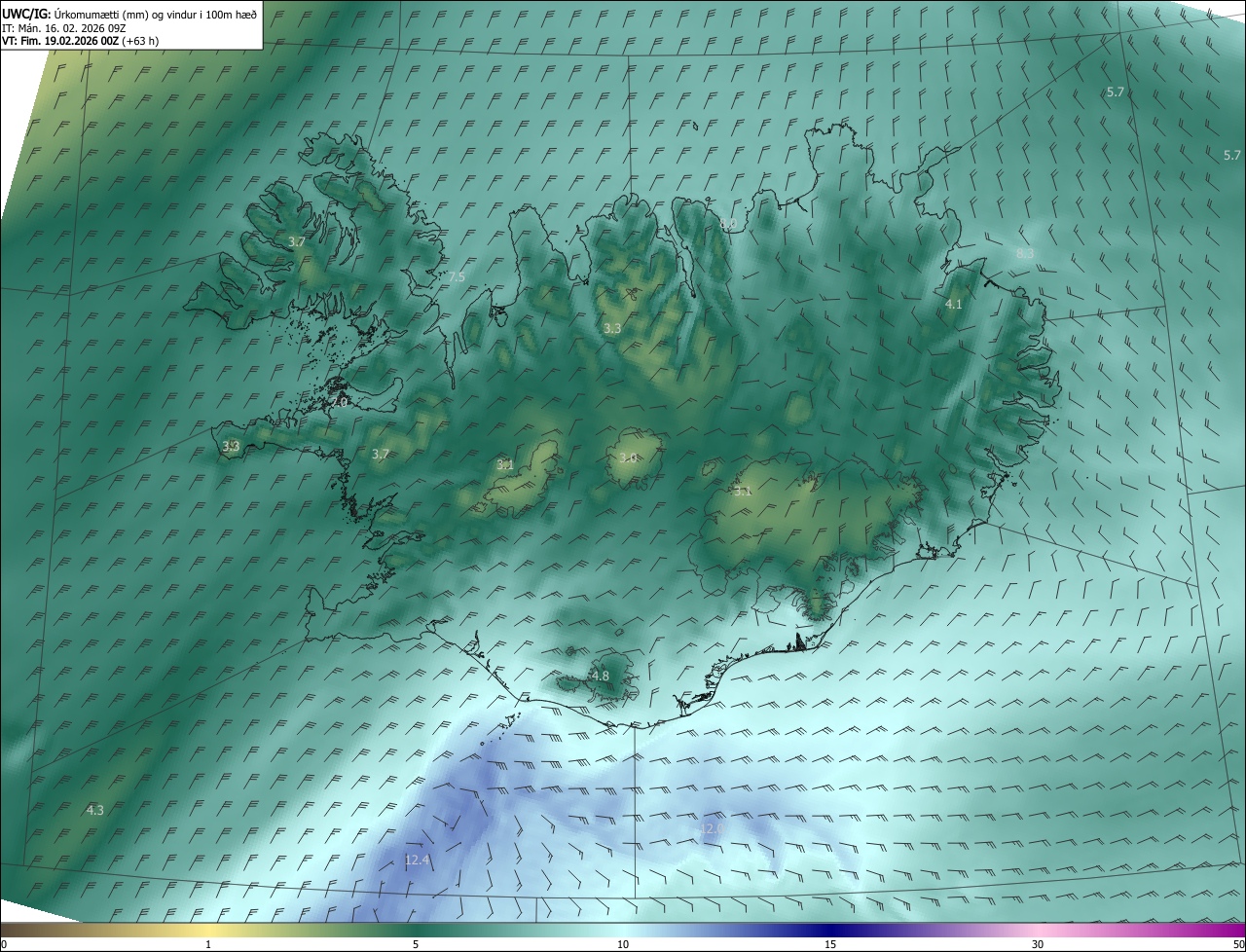Click the 0 tick on the color legend

coord(4,944)
